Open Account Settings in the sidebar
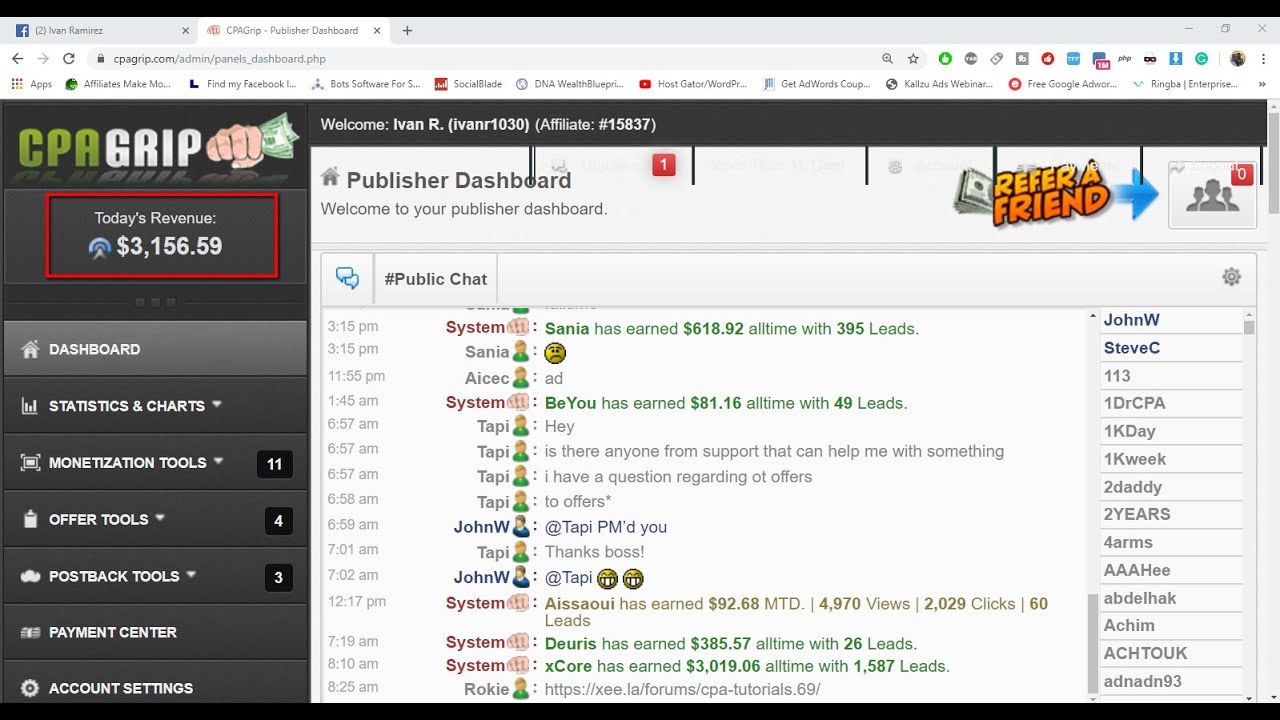1280x720 pixels. [x=155, y=688]
